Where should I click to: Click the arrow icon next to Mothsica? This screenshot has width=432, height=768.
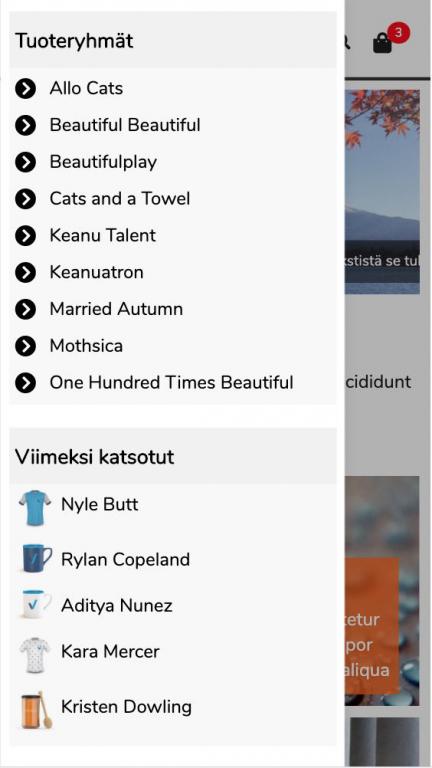point(25,346)
